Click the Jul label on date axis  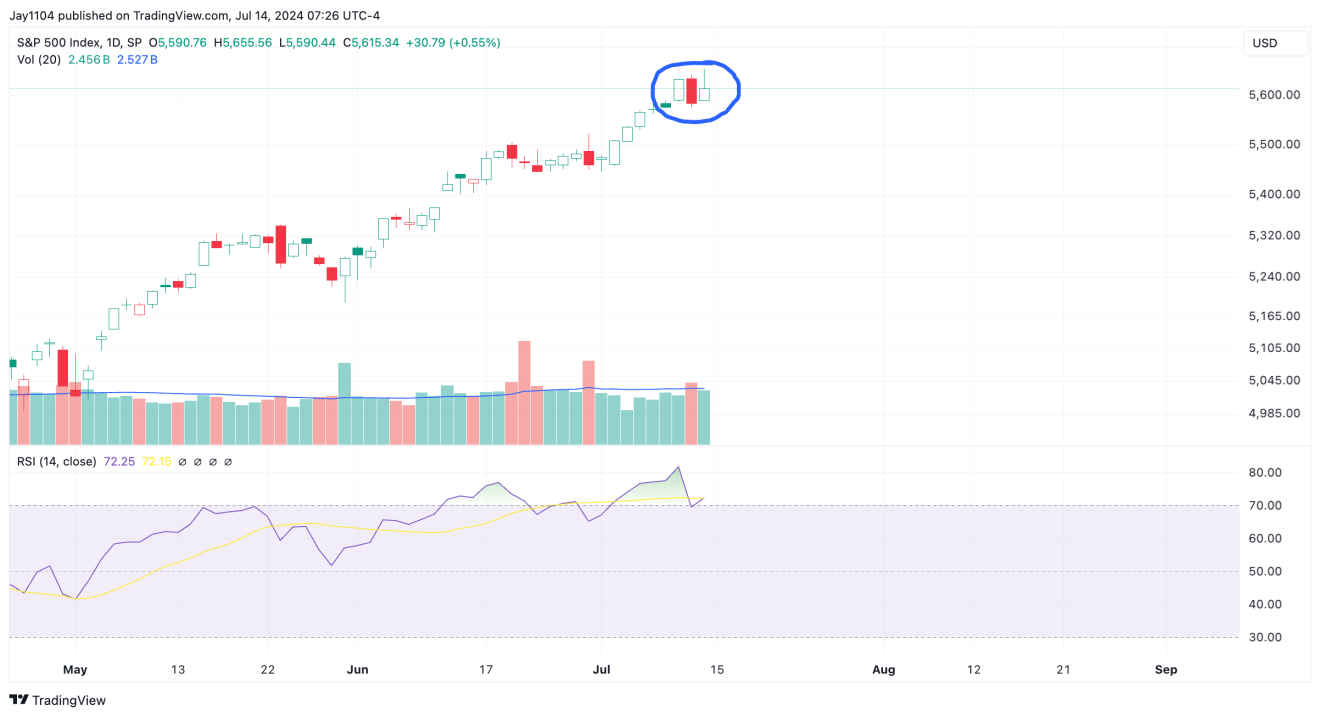pyautogui.click(x=601, y=669)
